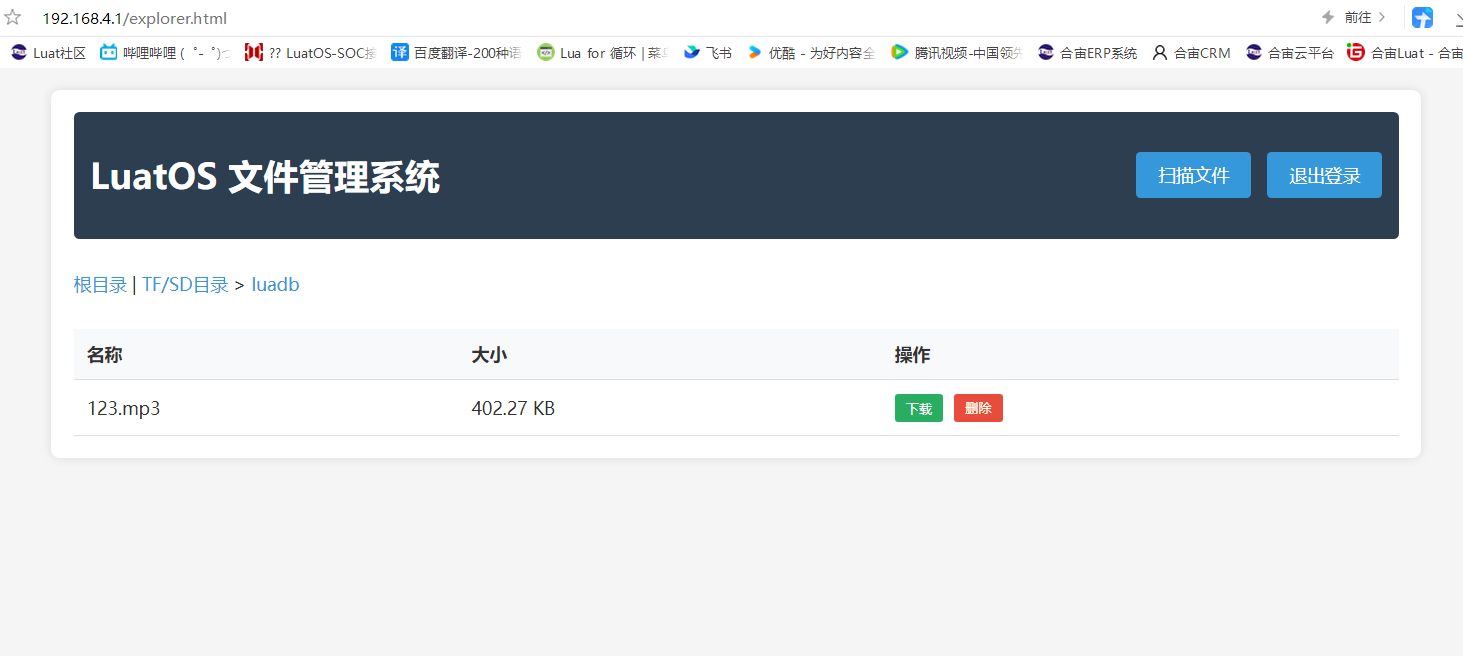Click the 操作 column header

(912, 355)
